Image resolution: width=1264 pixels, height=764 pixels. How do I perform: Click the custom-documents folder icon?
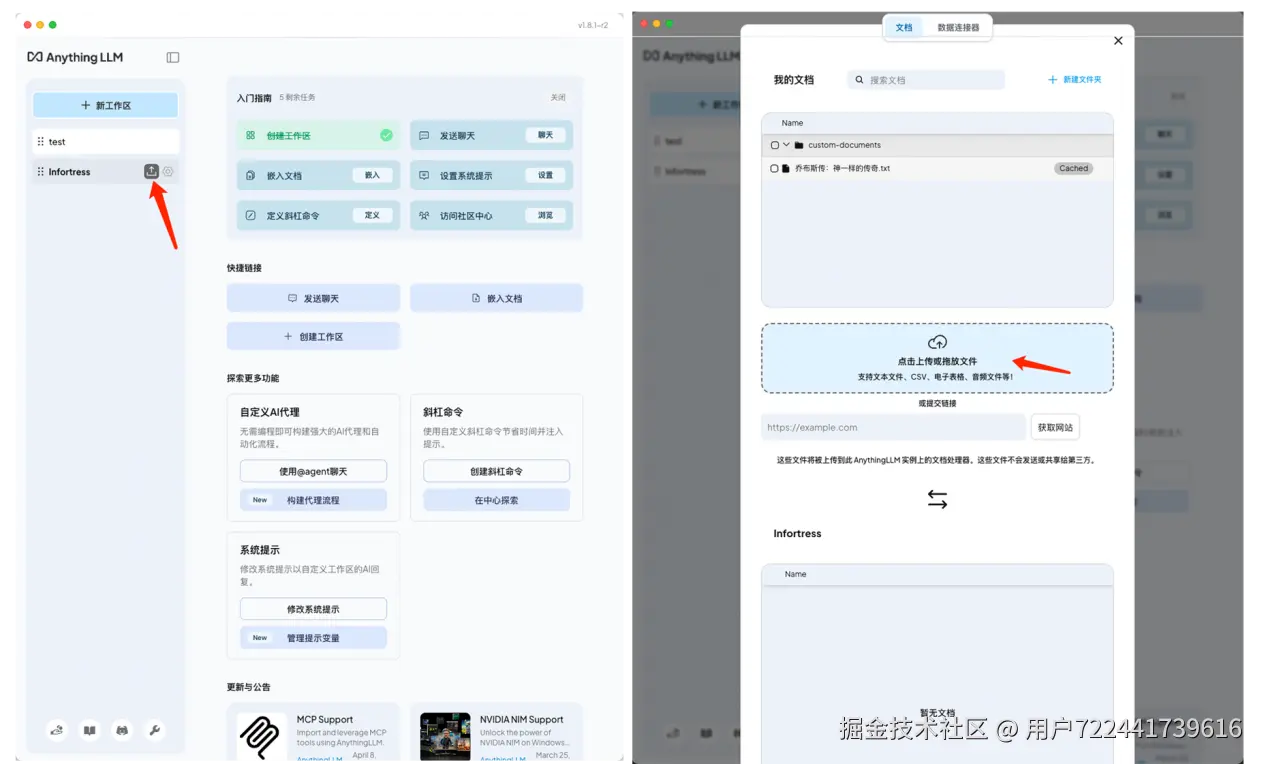799,145
